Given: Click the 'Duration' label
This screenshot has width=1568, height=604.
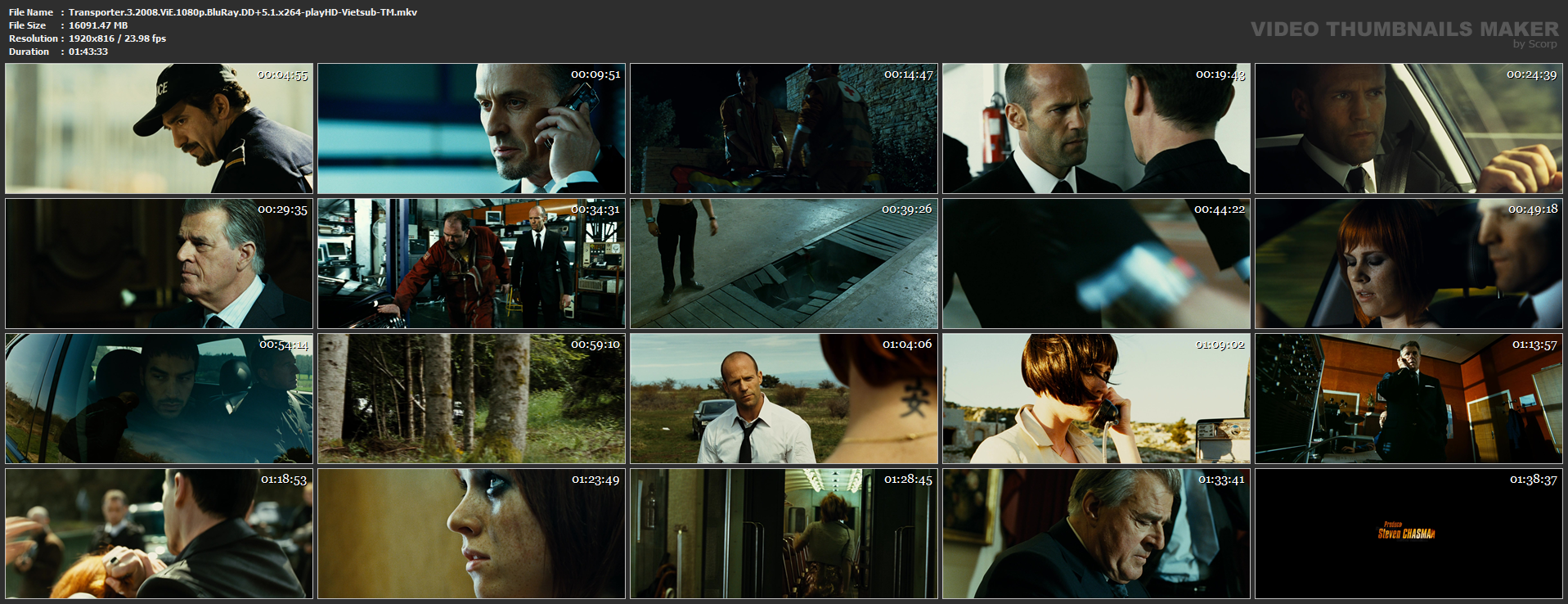Looking at the screenshot, I should coord(29,52).
